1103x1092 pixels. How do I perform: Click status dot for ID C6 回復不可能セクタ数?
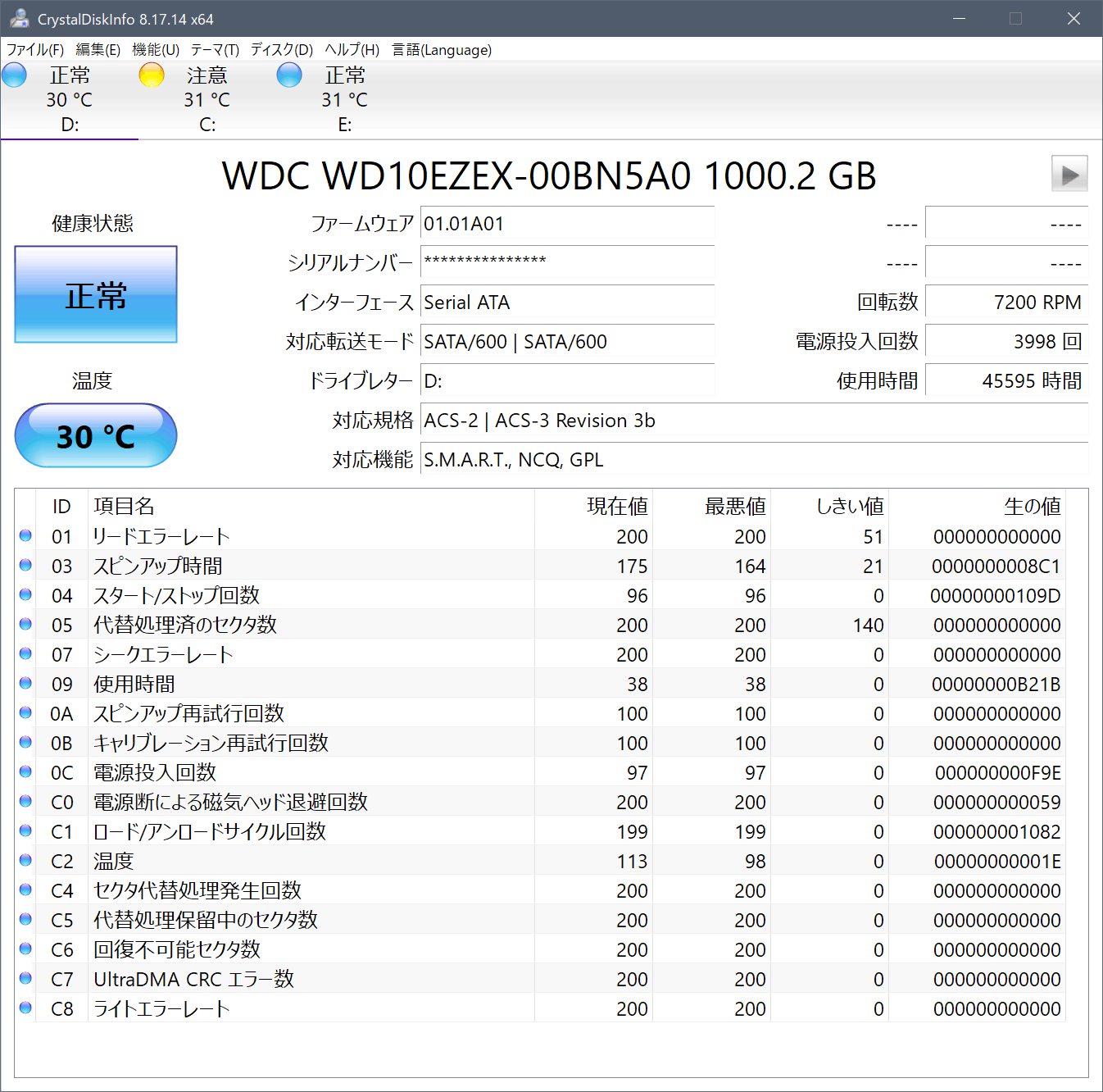point(25,949)
